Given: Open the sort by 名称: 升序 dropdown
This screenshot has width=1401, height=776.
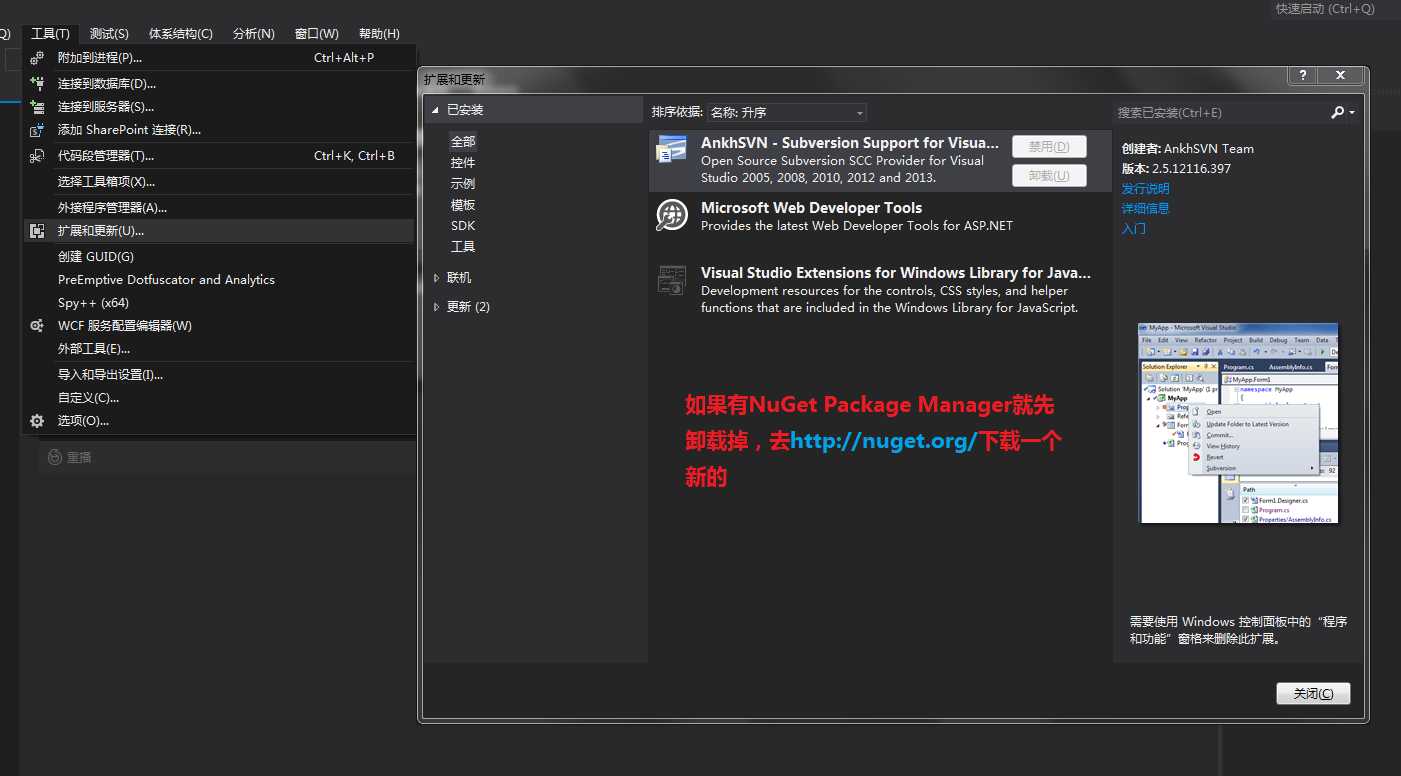Looking at the screenshot, I should click(x=786, y=113).
